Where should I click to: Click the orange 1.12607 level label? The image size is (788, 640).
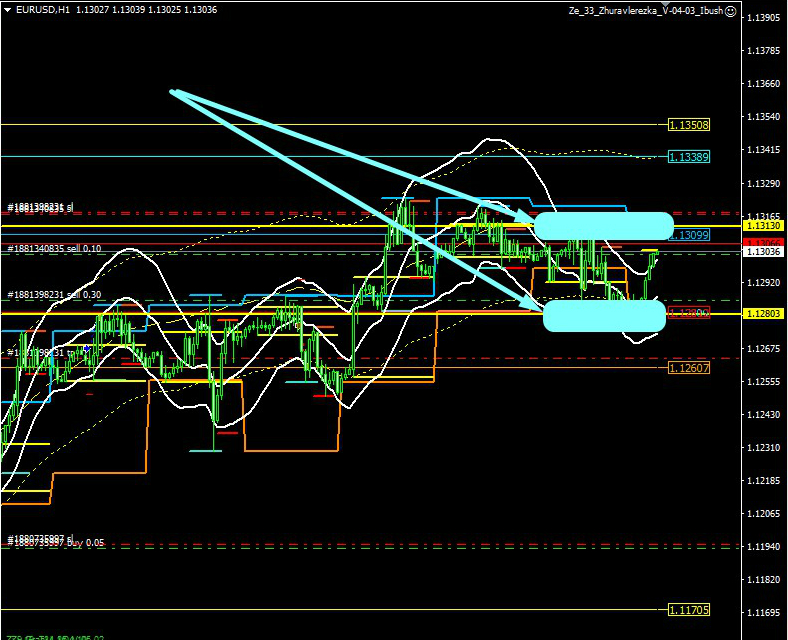[x=689, y=368]
